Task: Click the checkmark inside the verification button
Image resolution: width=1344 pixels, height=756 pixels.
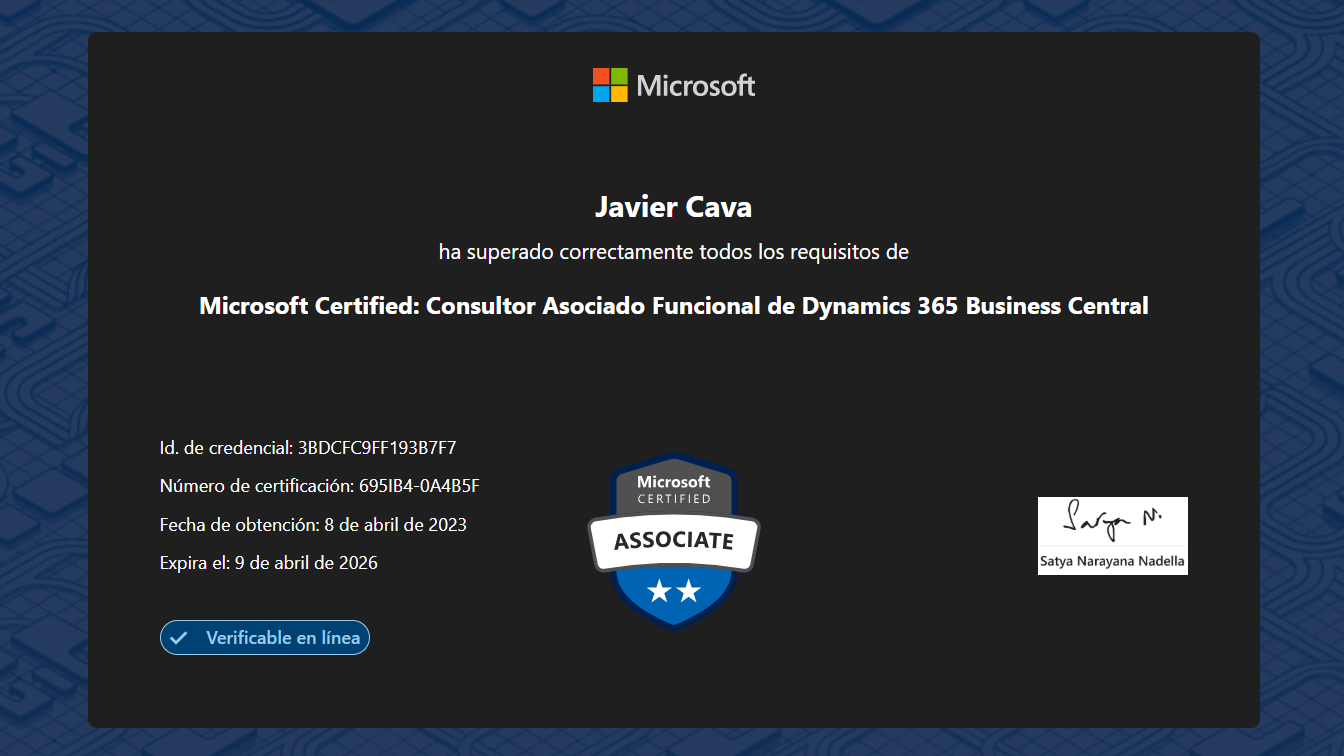Action: click(x=178, y=637)
